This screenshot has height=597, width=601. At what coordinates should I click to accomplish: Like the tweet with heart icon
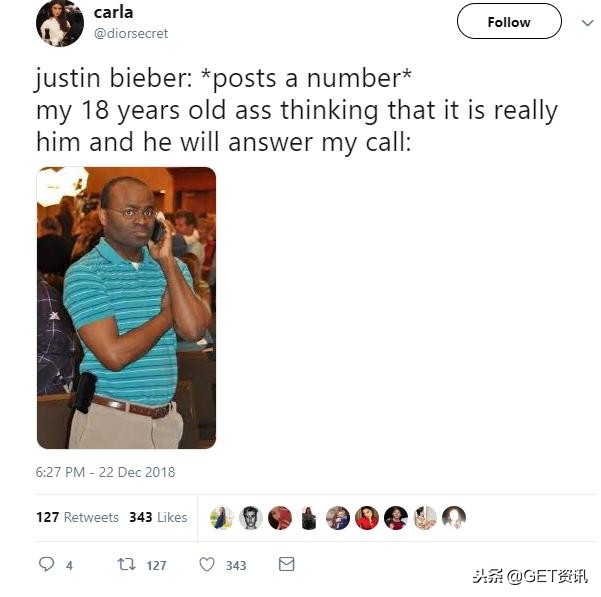point(207,564)
